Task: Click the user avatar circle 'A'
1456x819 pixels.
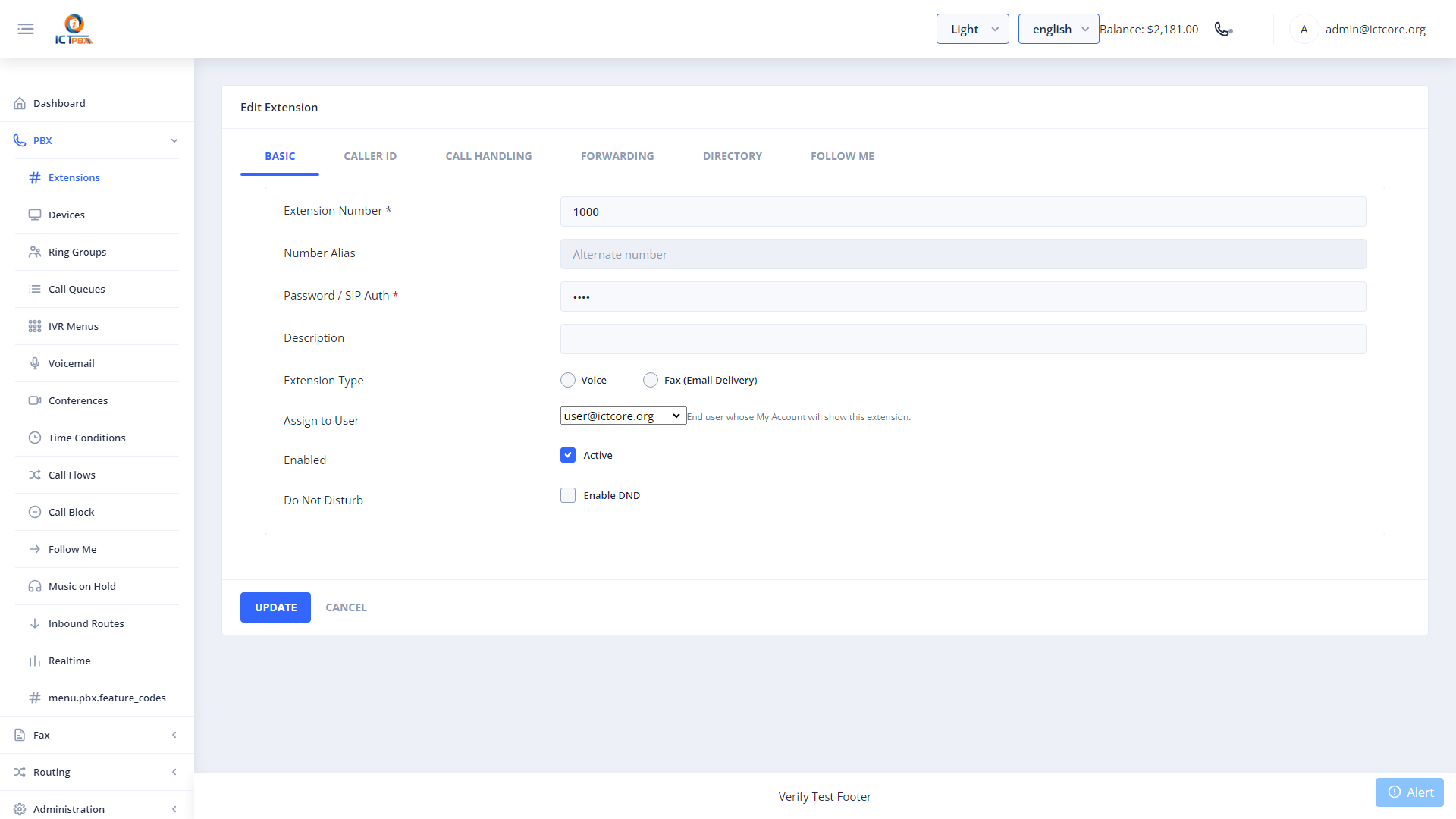Action: click(x=1304, y=29)
